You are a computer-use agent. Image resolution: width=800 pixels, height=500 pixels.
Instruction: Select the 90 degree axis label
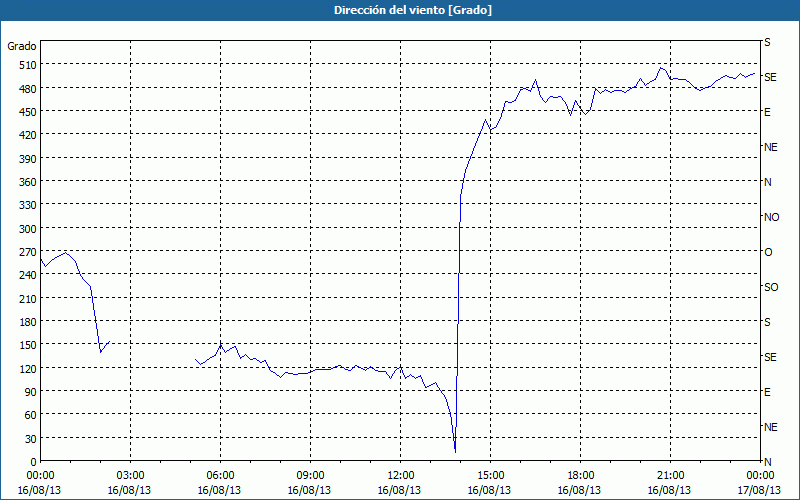tap(31, 392)
